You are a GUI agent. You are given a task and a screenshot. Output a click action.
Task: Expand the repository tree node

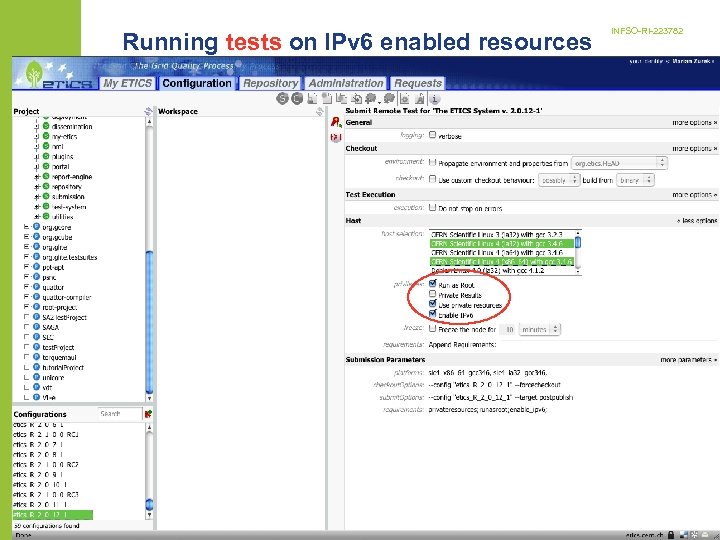(x=37, y=187)
